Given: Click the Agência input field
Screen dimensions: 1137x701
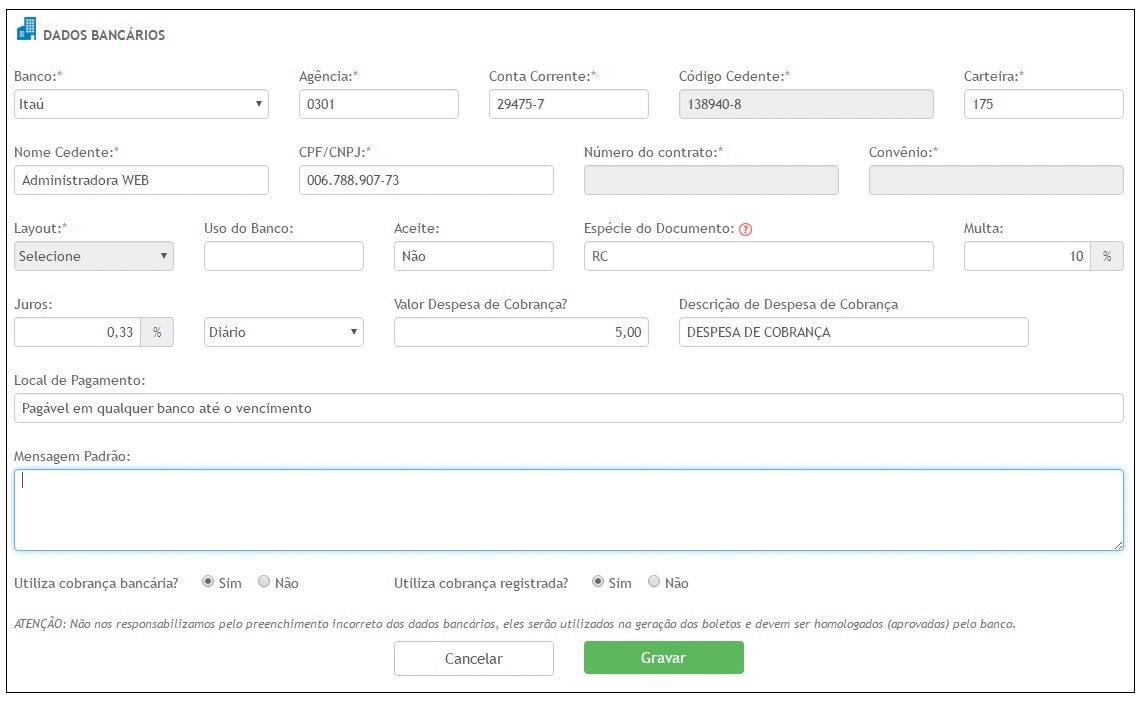Looking at the screenshot, I should pos(378,104).
